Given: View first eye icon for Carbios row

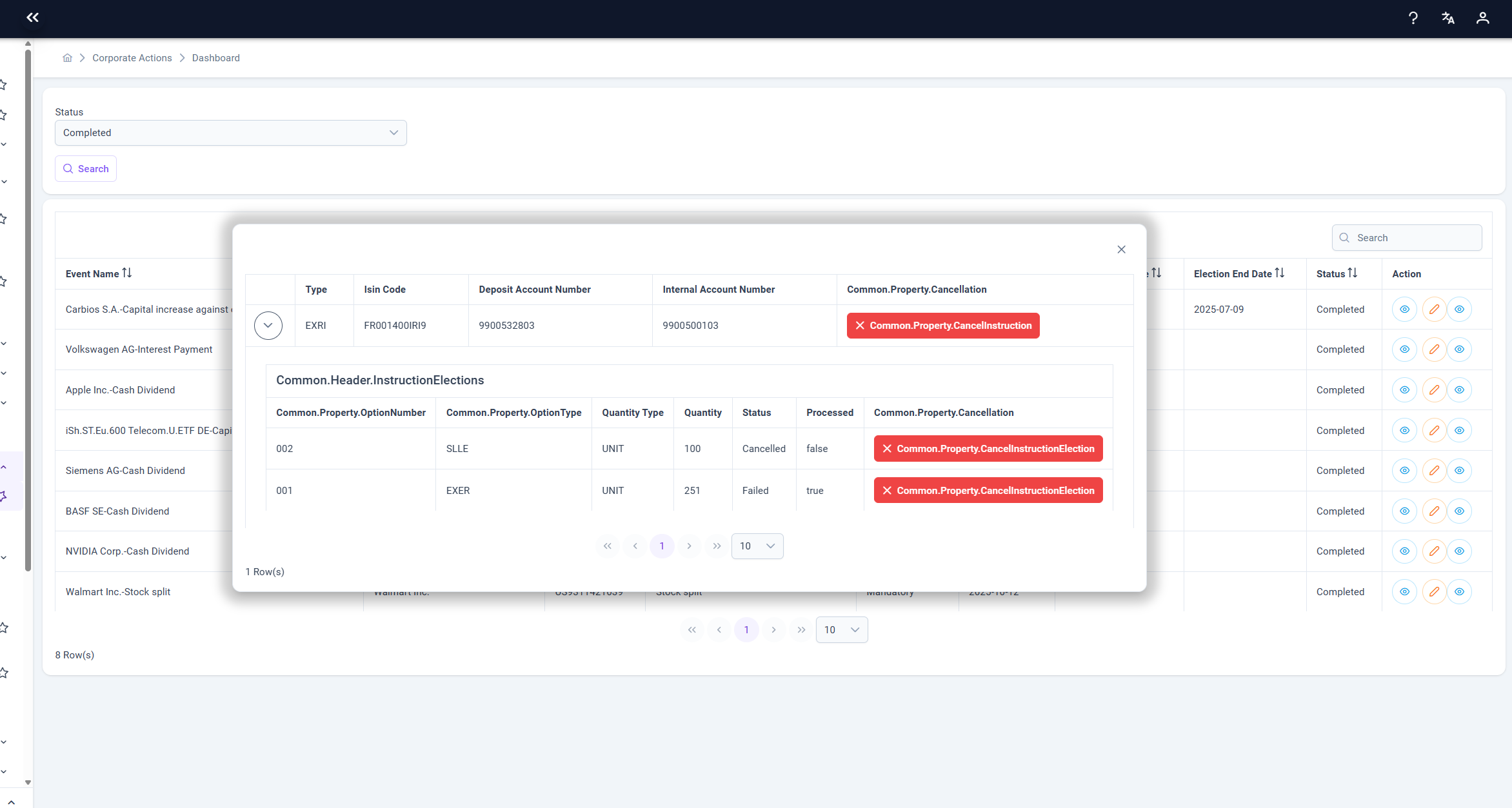Looking at the screenshot, I should pos(1404,310).
